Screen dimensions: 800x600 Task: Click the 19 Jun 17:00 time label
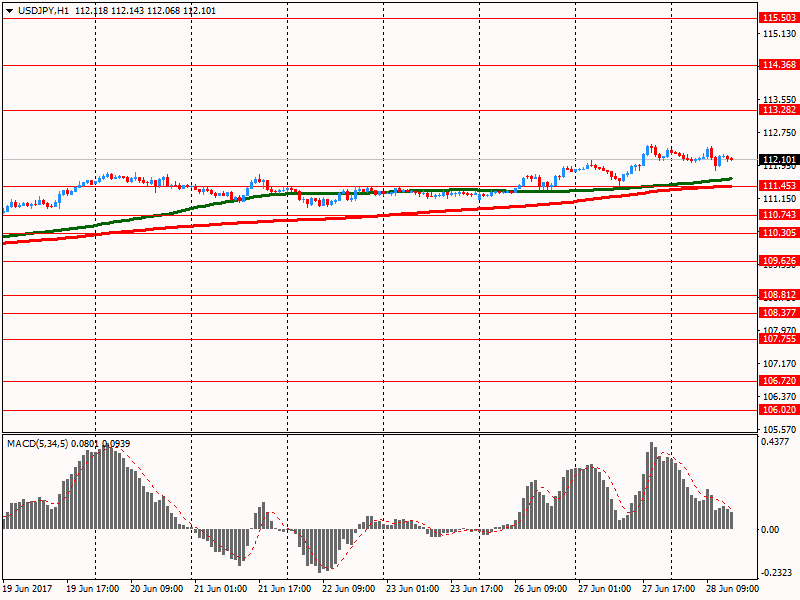92,589
